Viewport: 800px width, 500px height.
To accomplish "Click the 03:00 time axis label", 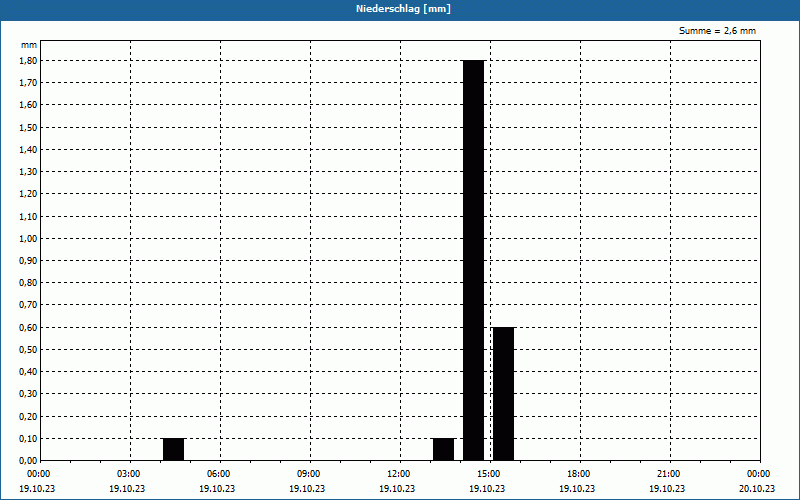I will pos(129,474).
